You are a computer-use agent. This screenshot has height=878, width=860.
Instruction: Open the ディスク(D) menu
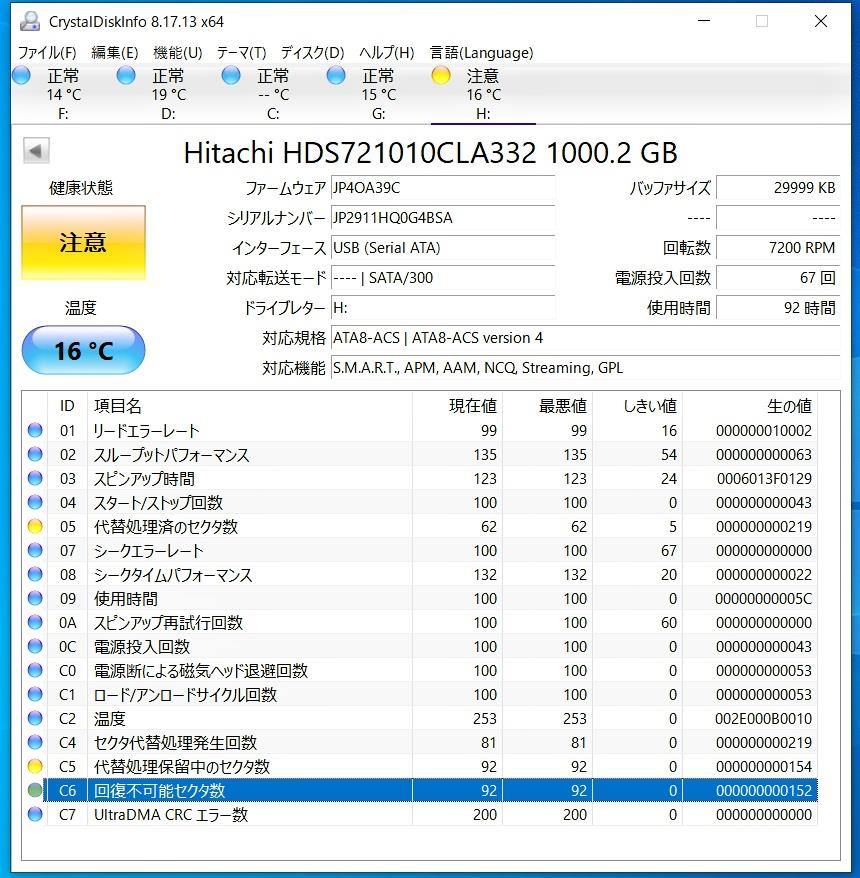(x=312, y=53)
